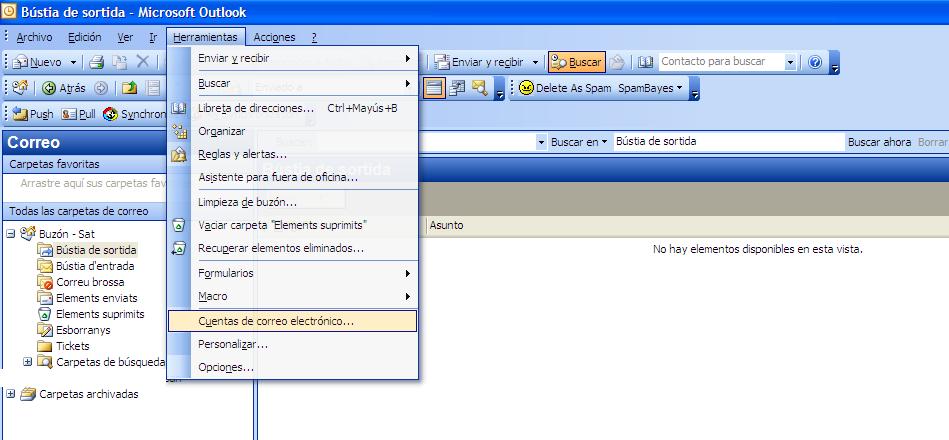Click the Buscar ahora button

[x=879, y=142]
